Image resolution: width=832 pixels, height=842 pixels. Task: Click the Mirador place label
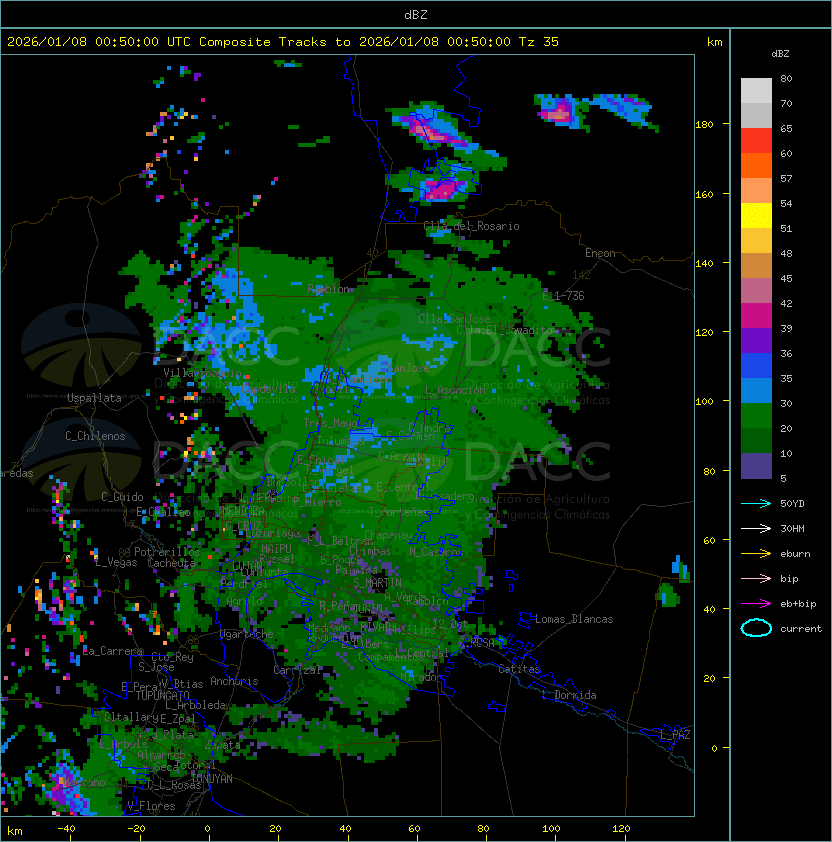[x=422, y=677]
